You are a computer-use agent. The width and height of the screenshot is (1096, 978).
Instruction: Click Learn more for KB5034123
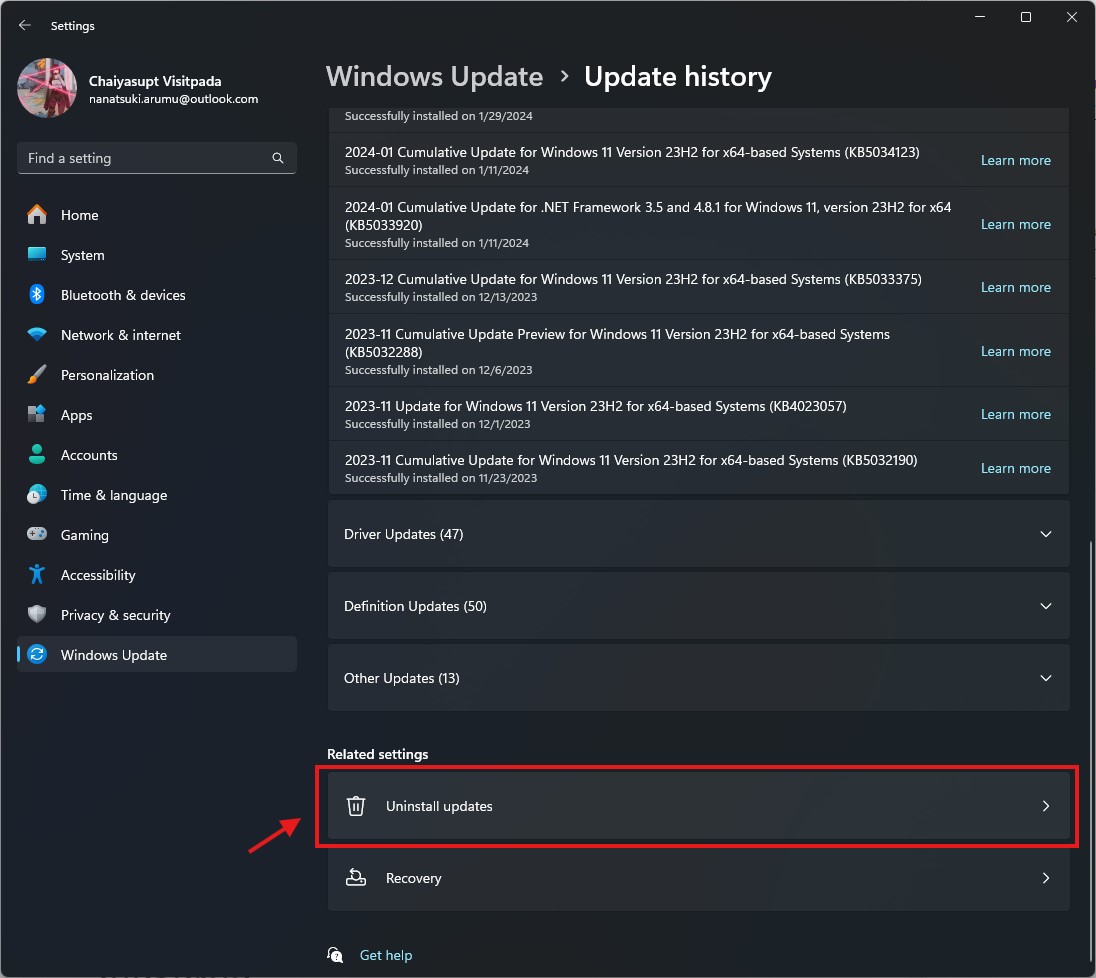point(1016,160)
